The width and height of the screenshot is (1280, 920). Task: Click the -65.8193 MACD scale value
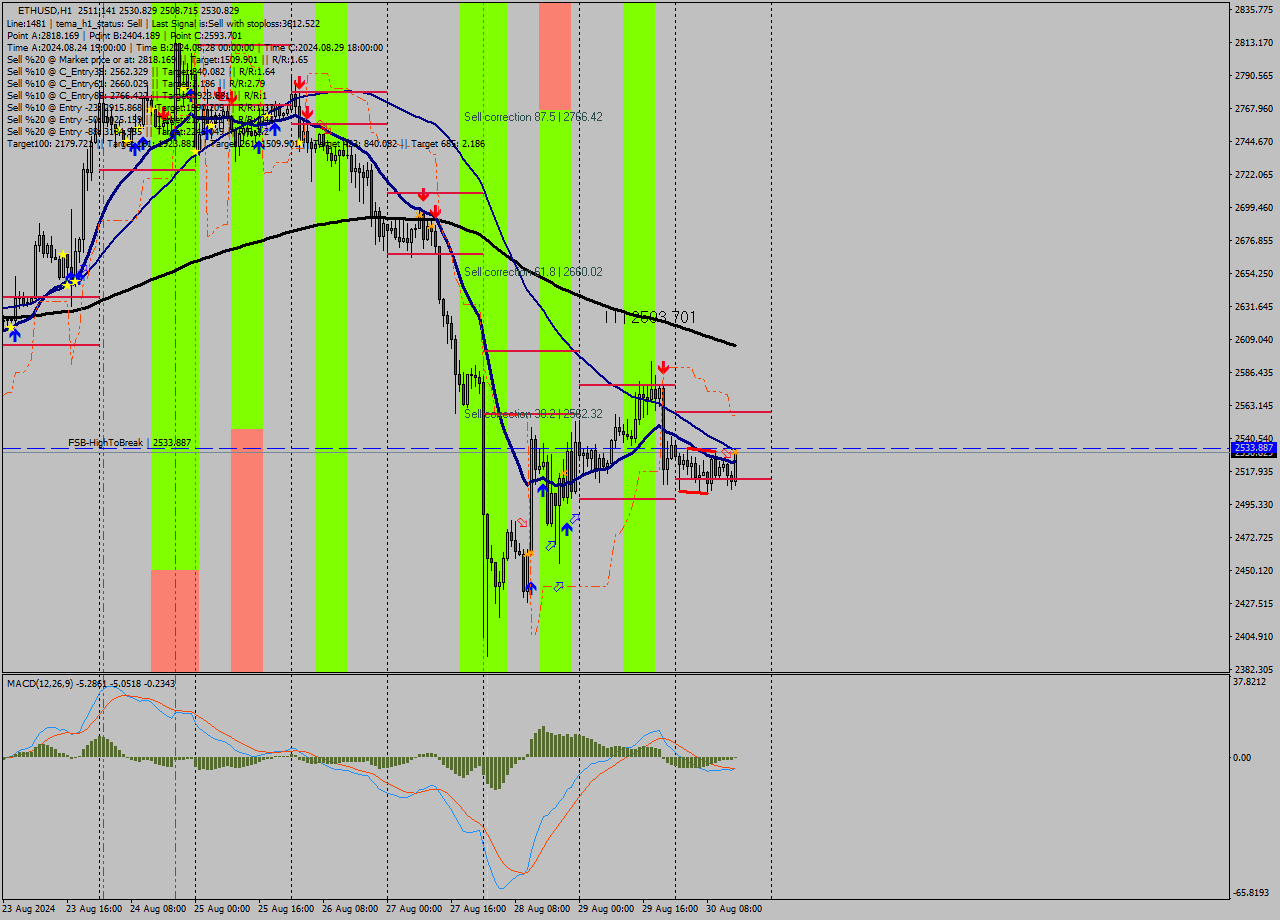(x=1252, y=893)
